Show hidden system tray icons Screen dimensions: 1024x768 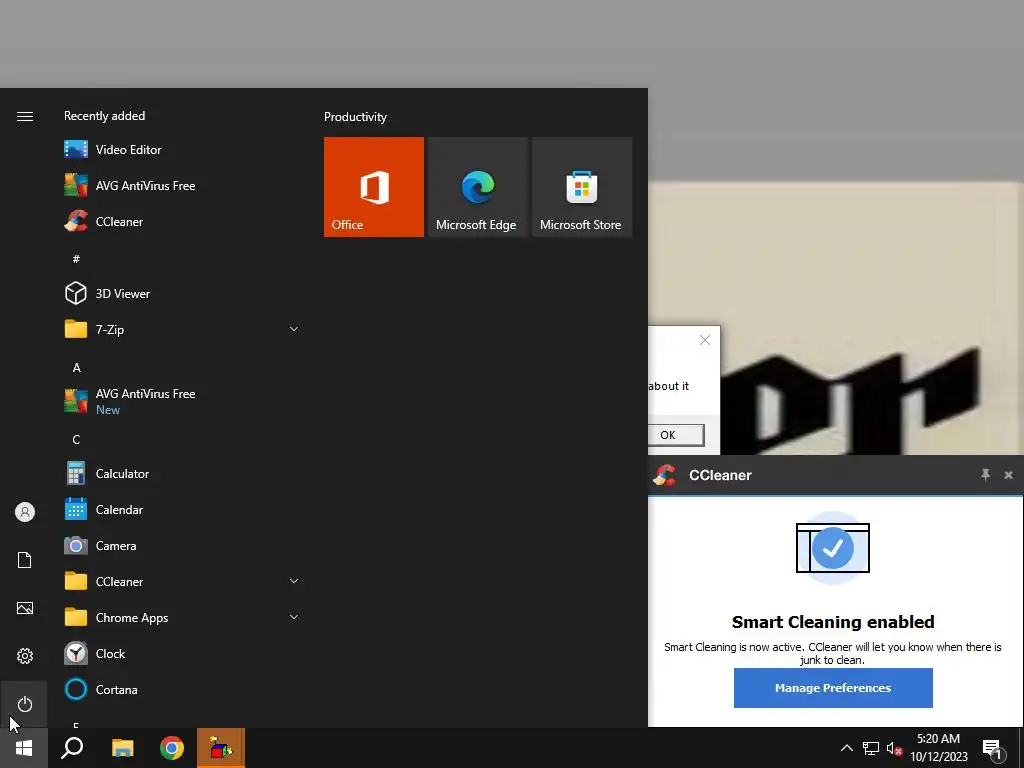[846, 748]
